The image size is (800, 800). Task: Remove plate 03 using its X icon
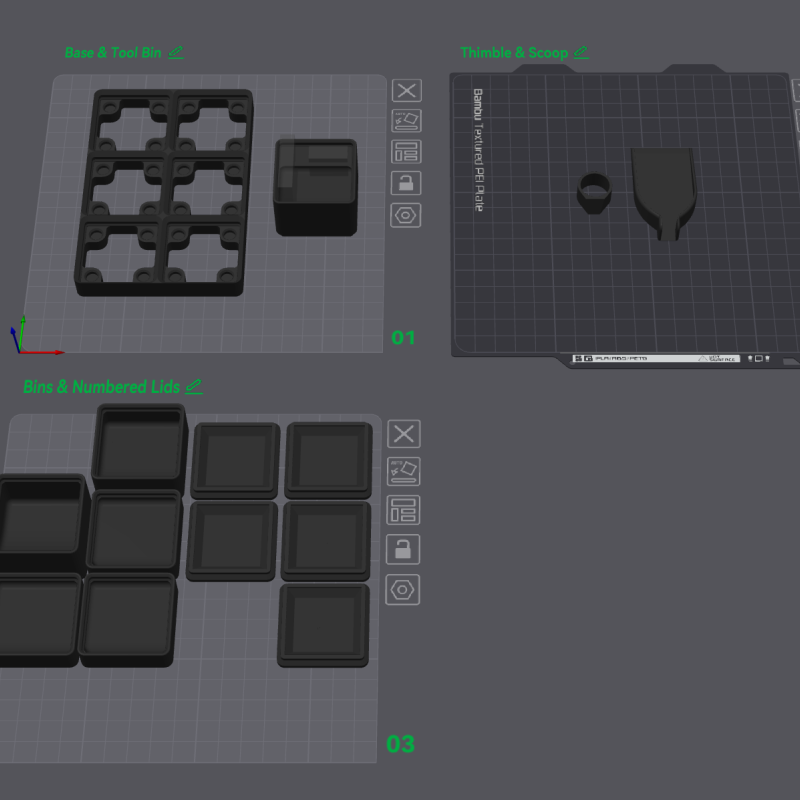coord(404,434)
